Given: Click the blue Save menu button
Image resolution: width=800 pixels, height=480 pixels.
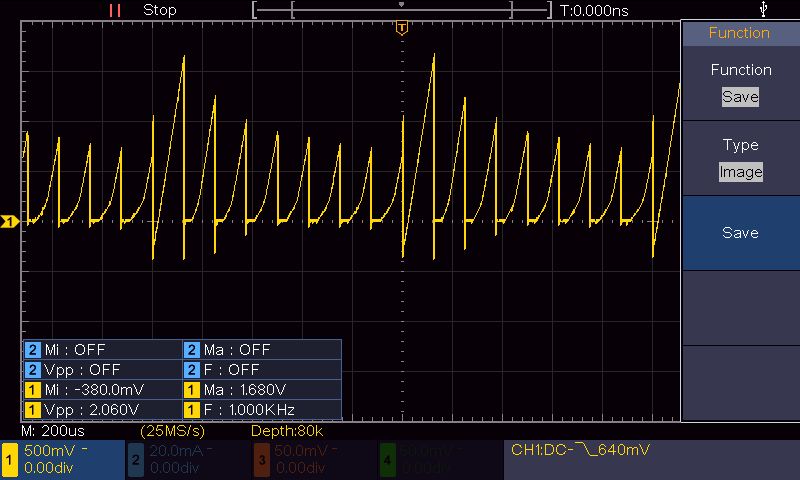Looking at the screenshot, I should click(740, 233).
